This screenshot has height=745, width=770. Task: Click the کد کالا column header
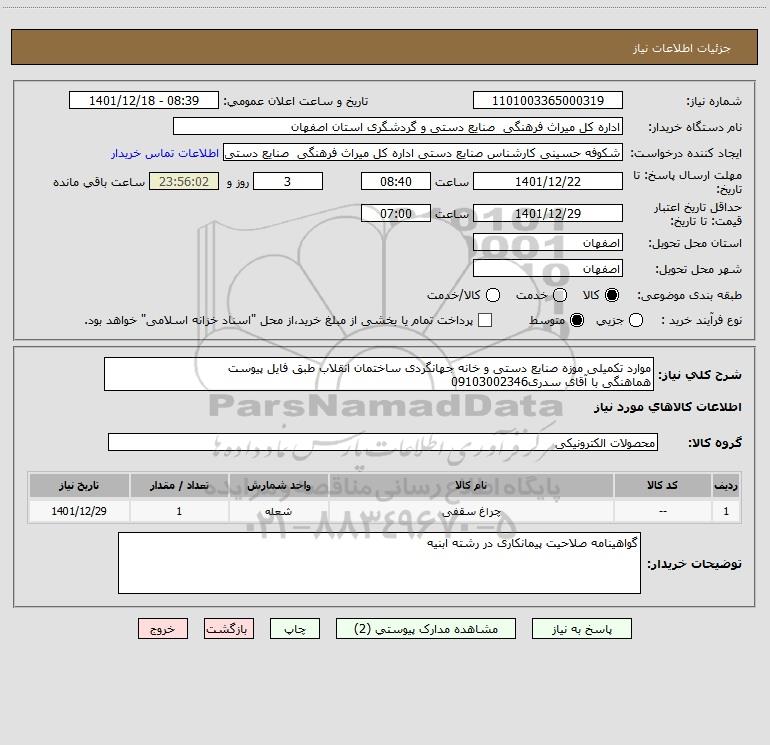tap(662, 485)
